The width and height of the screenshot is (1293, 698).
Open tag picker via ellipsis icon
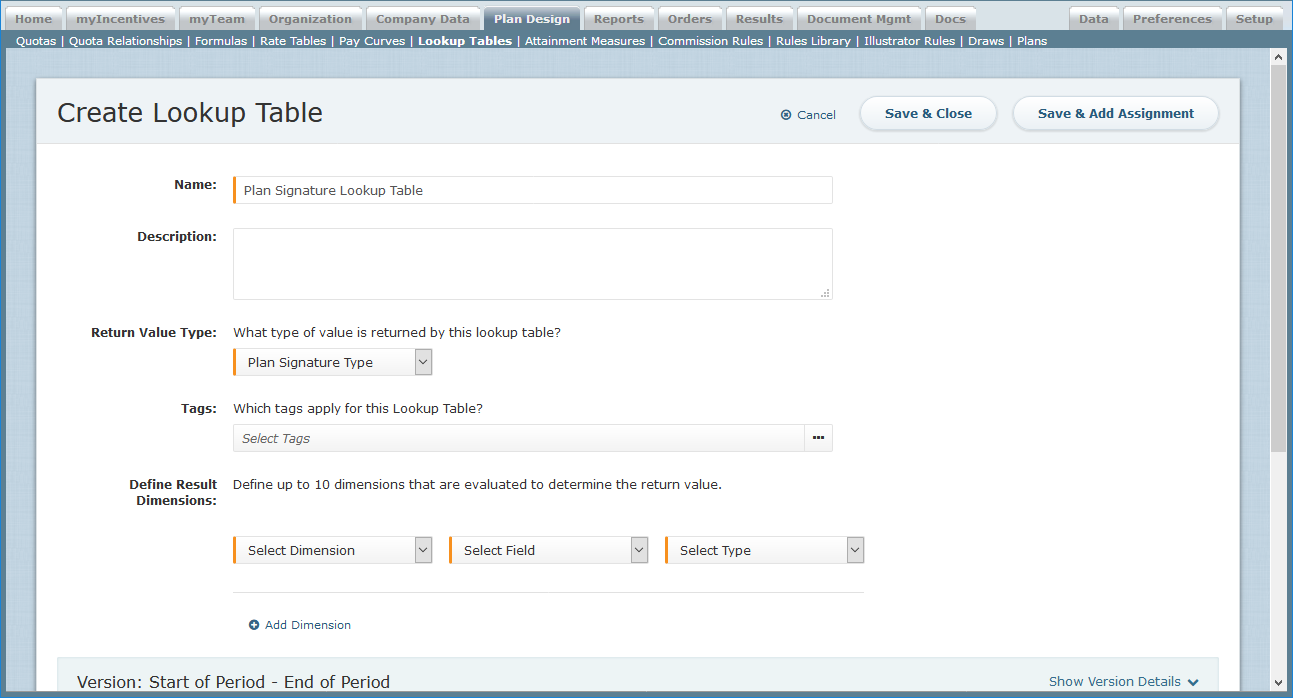[818, 438]
